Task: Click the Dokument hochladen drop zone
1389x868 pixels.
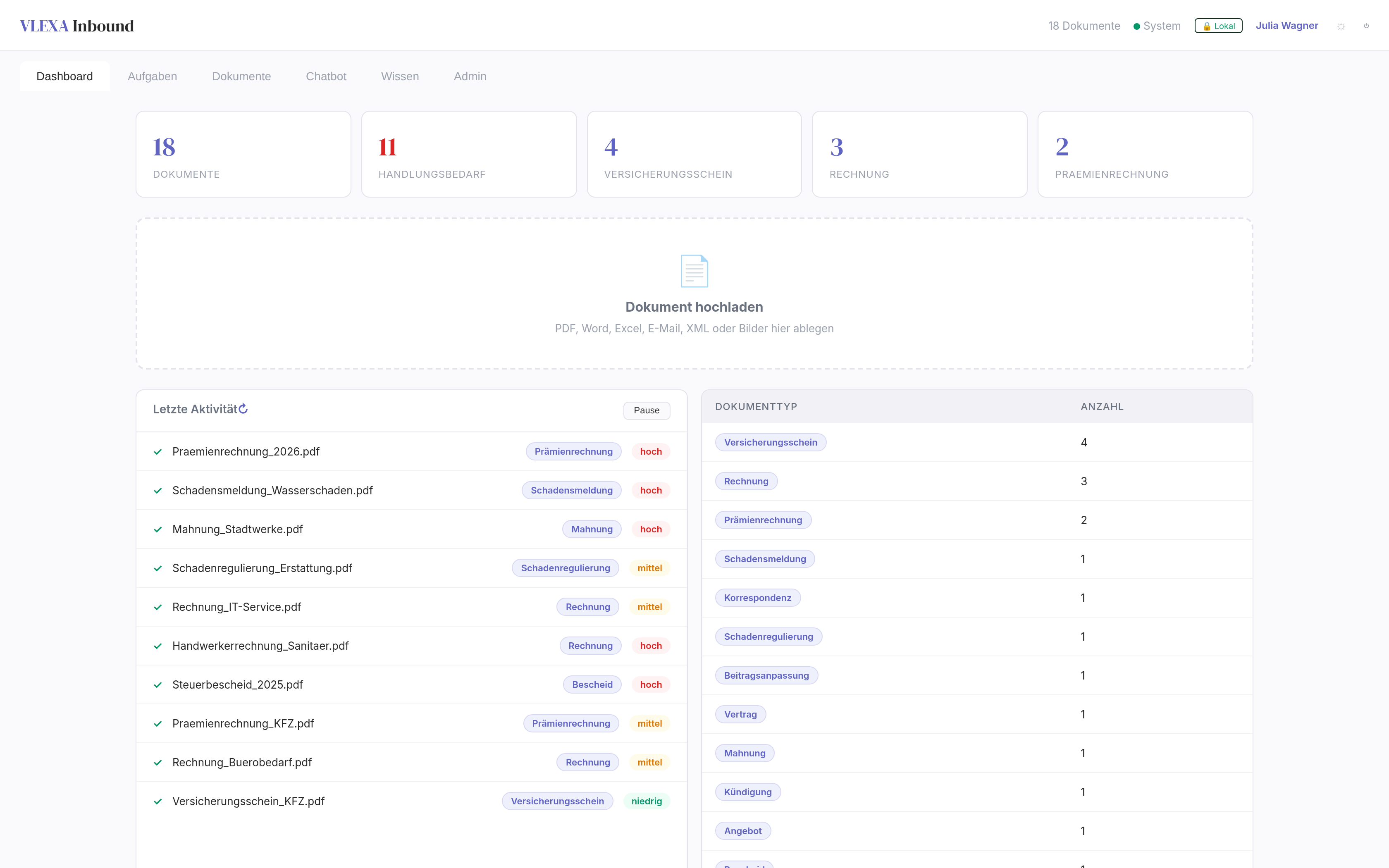Action: coord(694,293)
